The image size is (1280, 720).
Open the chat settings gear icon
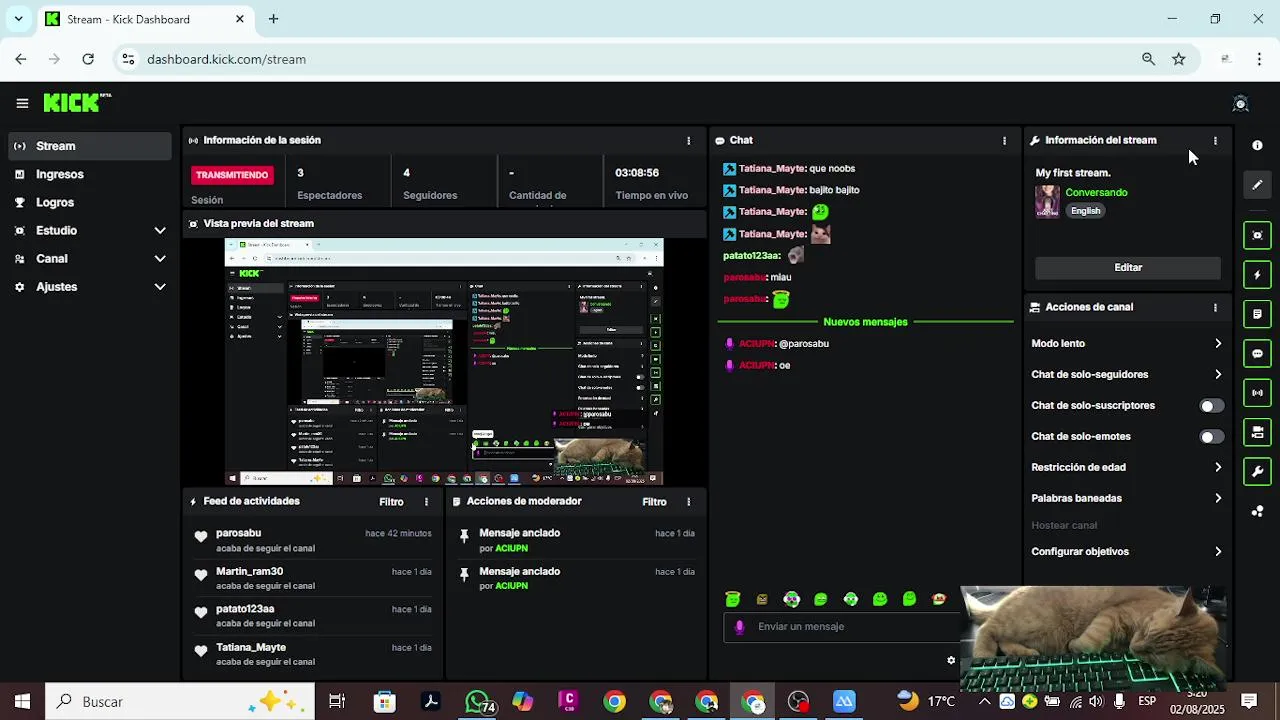pyautogui.click(x=951, y=660)
